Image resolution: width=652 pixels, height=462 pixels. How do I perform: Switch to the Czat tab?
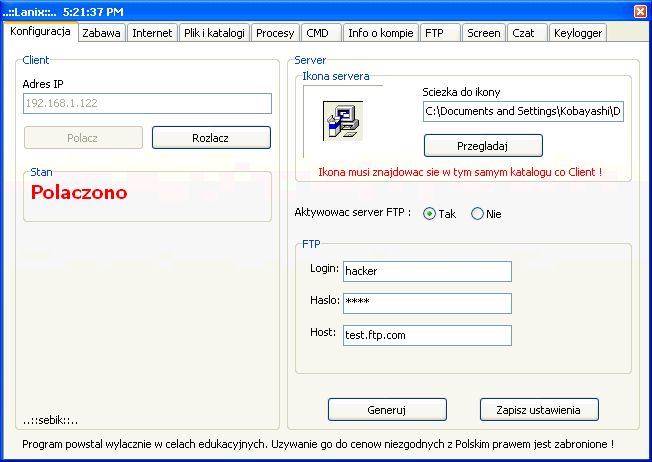pos(523,33)
